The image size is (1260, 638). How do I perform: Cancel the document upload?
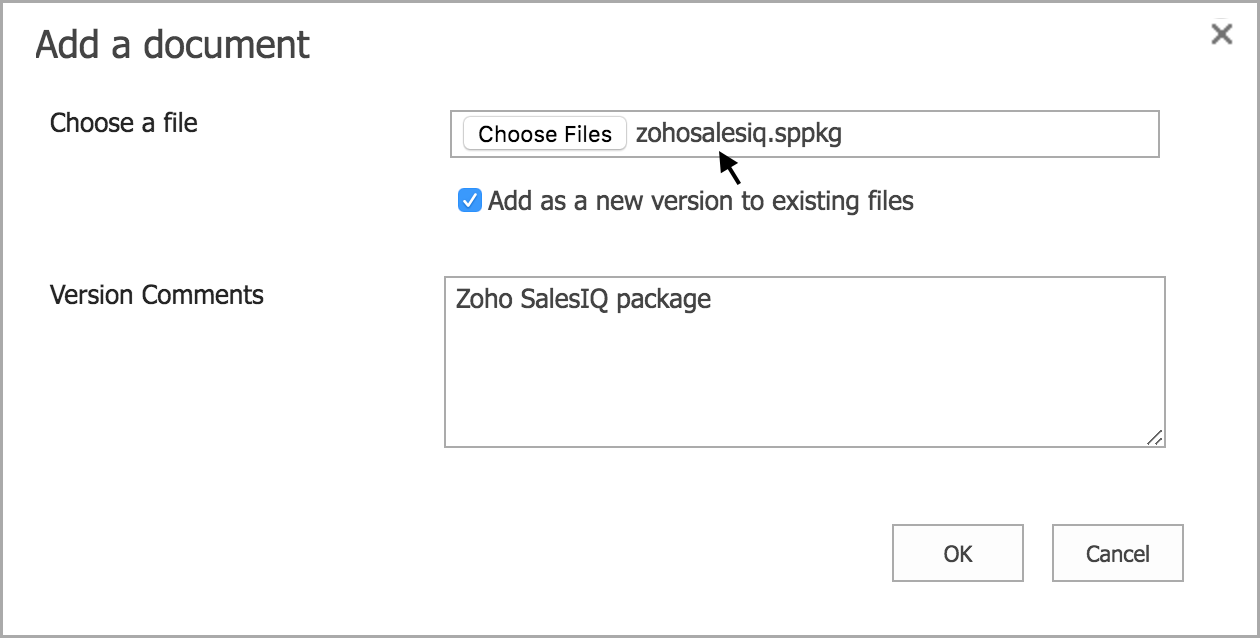(x=1117, y=553)
